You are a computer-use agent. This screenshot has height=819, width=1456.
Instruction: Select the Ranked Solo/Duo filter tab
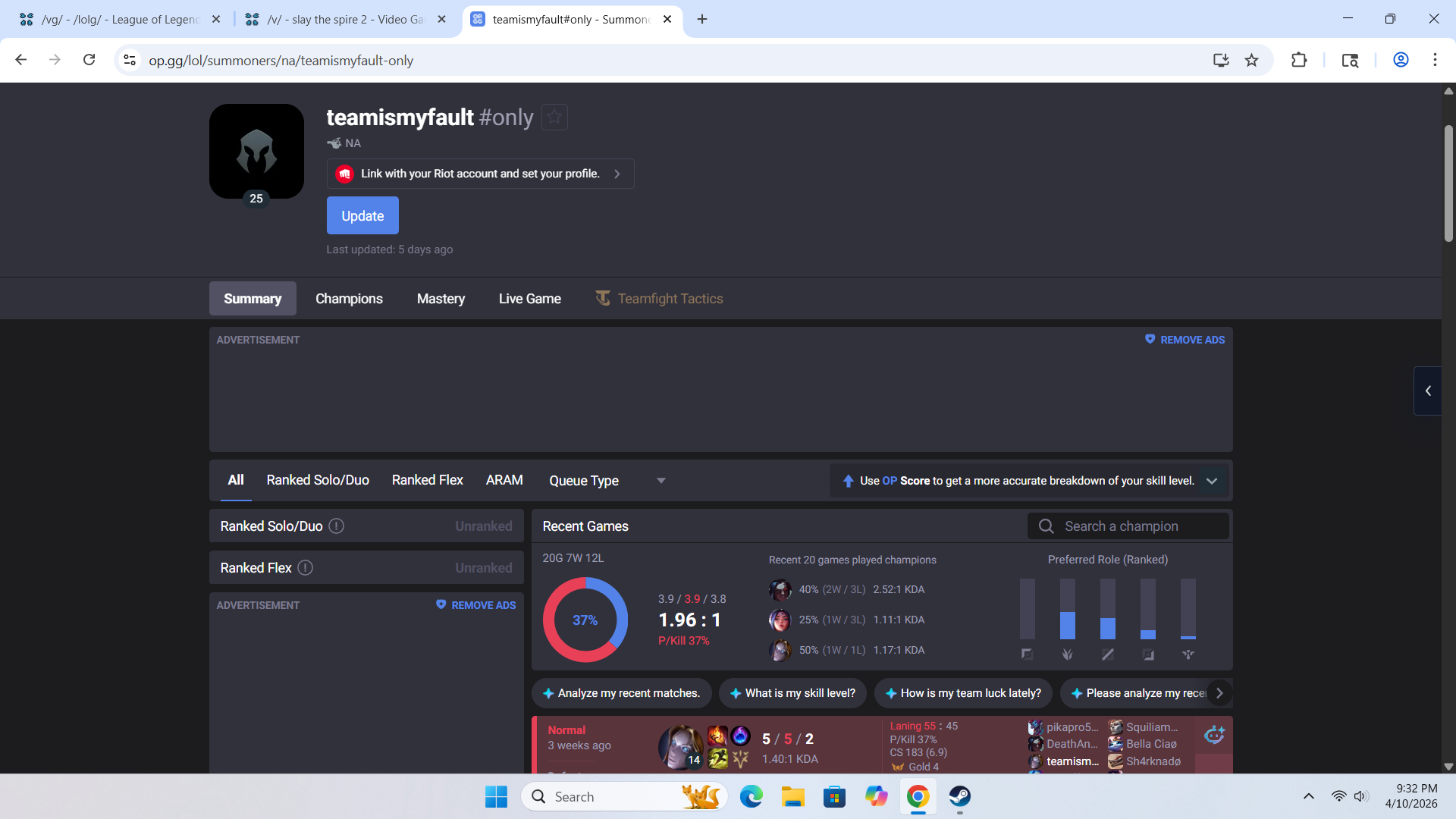tap(317, 480)
